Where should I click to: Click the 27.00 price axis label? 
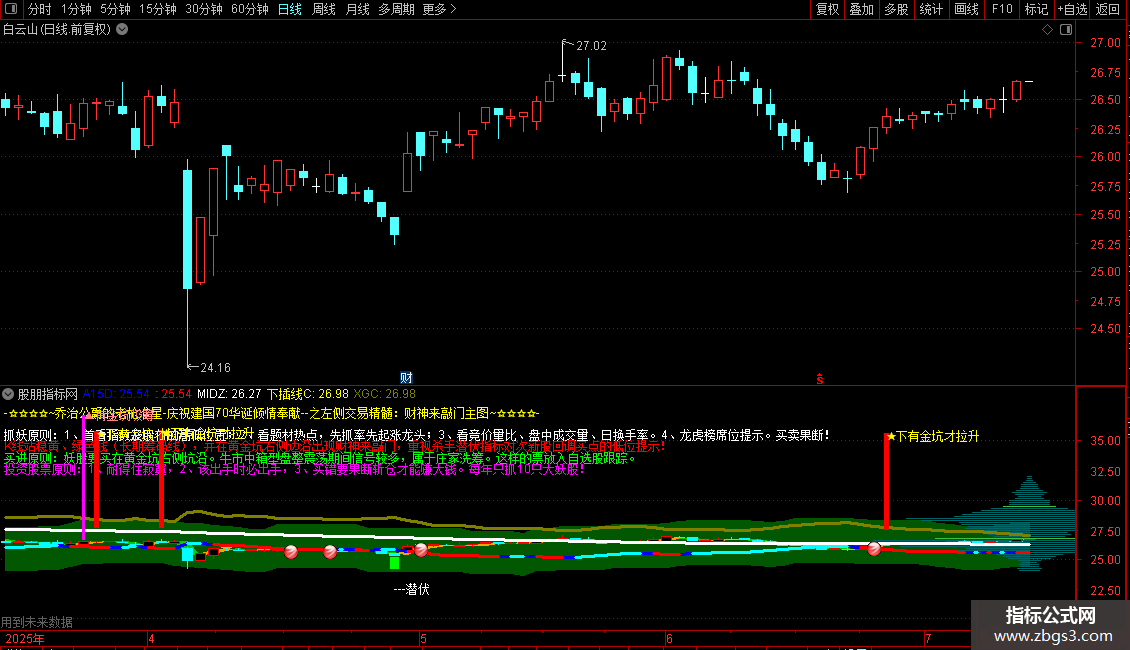[x=1105, y=43]
